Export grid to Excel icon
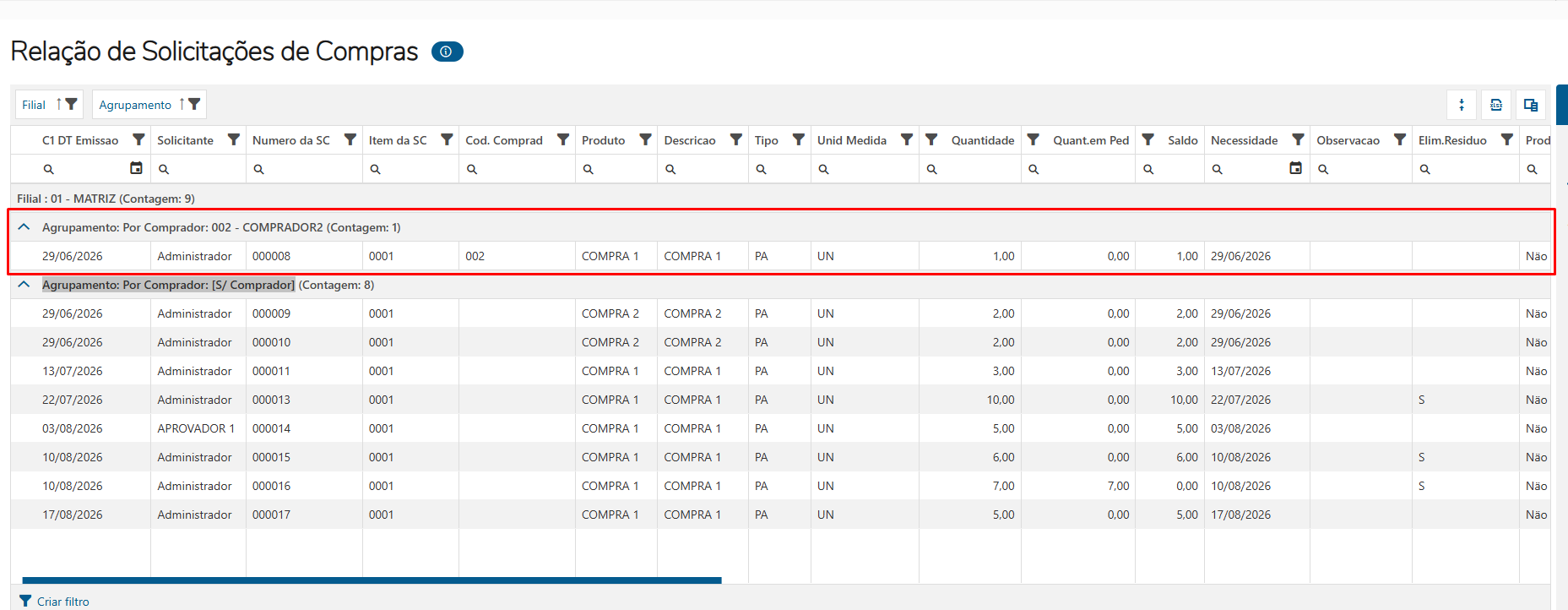 1496,105
